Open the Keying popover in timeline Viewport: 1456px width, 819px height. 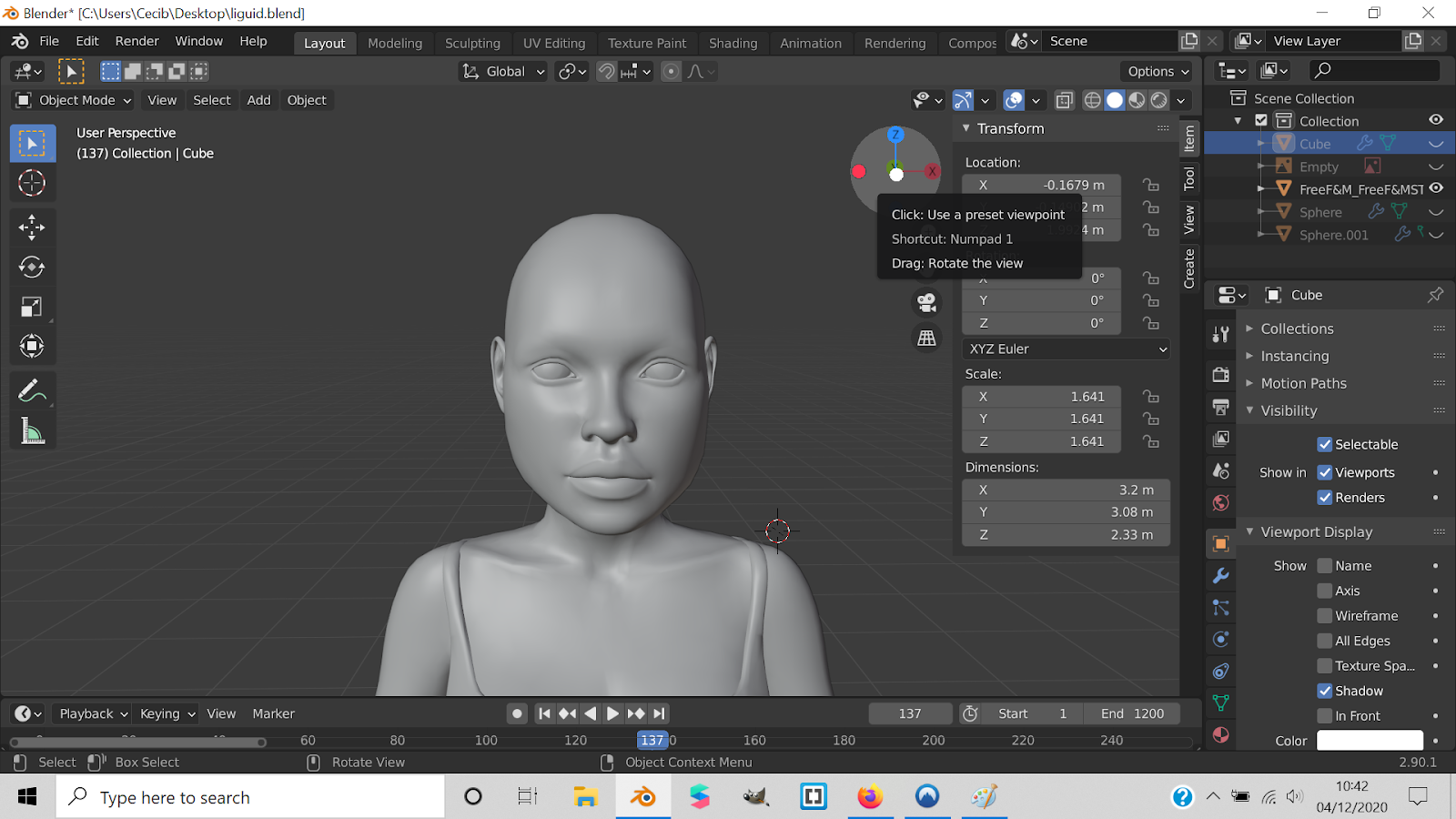[x=167, y=713]
